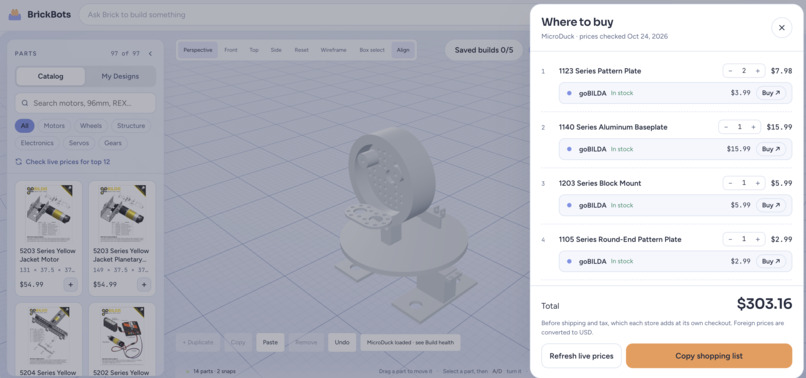This screenshot has width=806, height=378.
Task: Switch to the Catalog tab
Action: 50,76
